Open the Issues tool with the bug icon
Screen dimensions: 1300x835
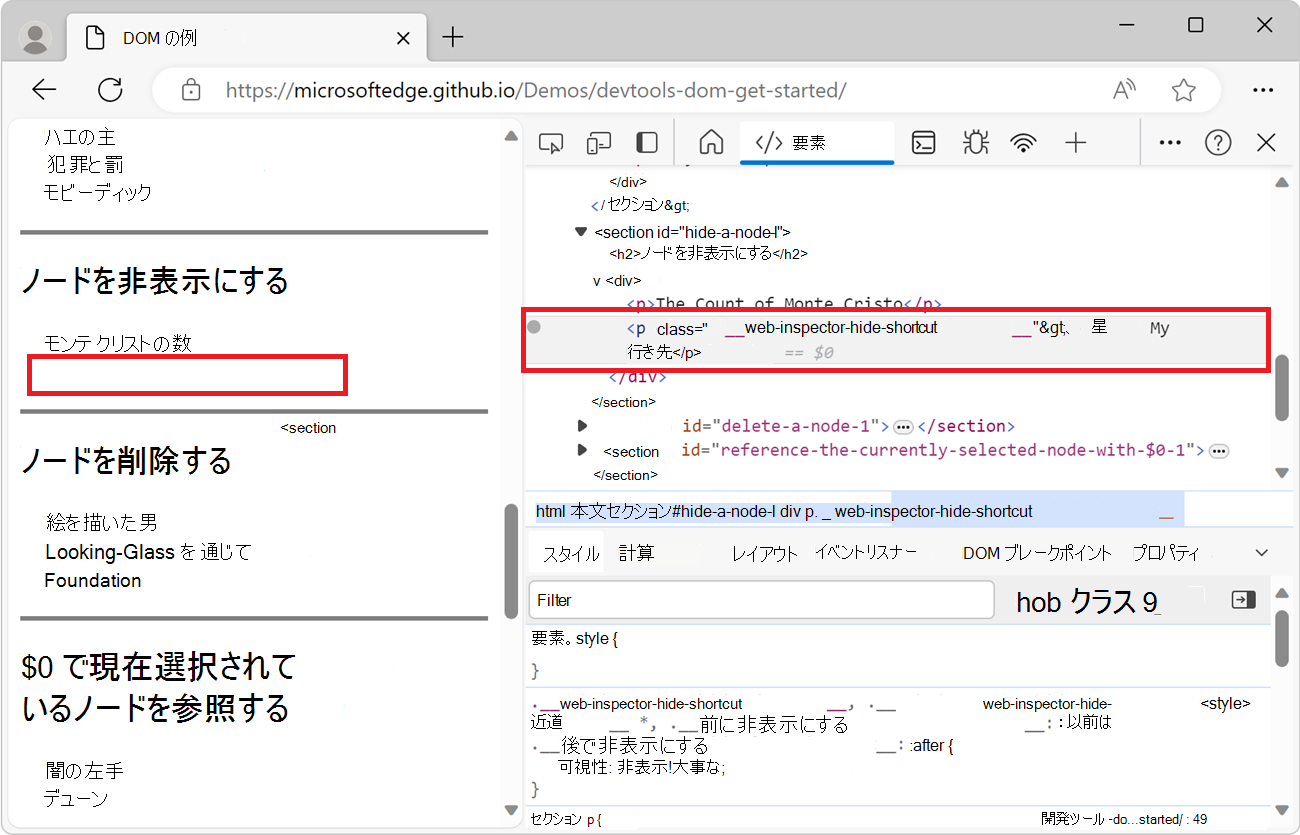[975, 142]
